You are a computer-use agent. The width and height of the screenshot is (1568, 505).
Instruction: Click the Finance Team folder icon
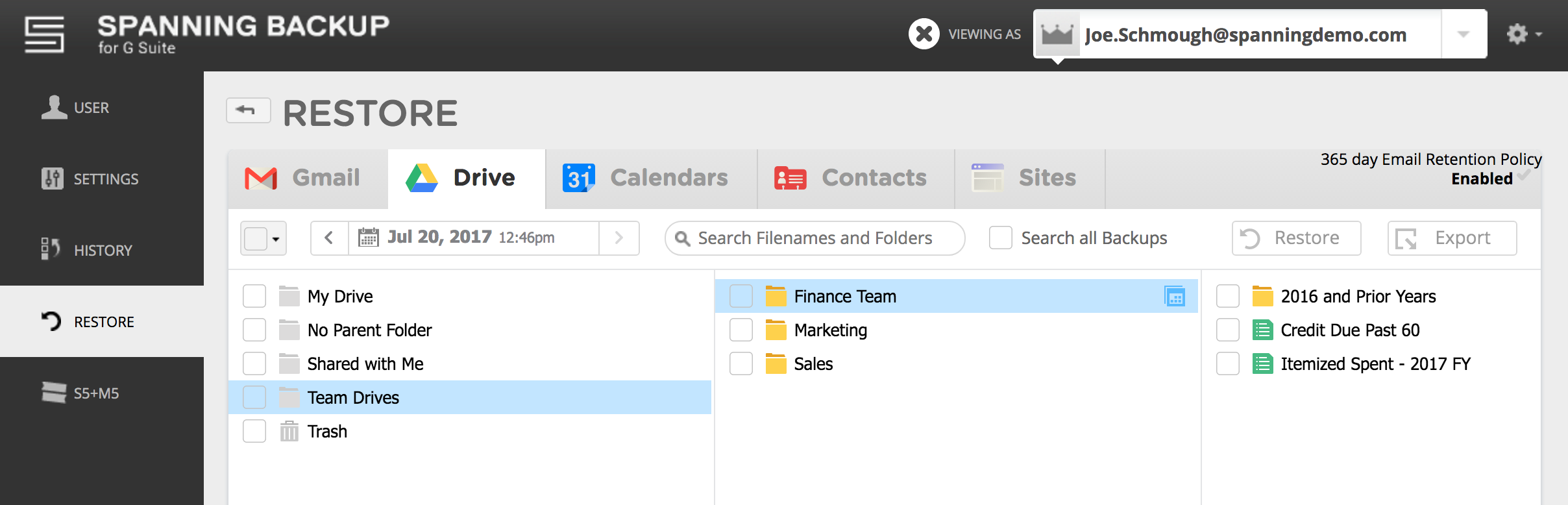click(776, 296)
